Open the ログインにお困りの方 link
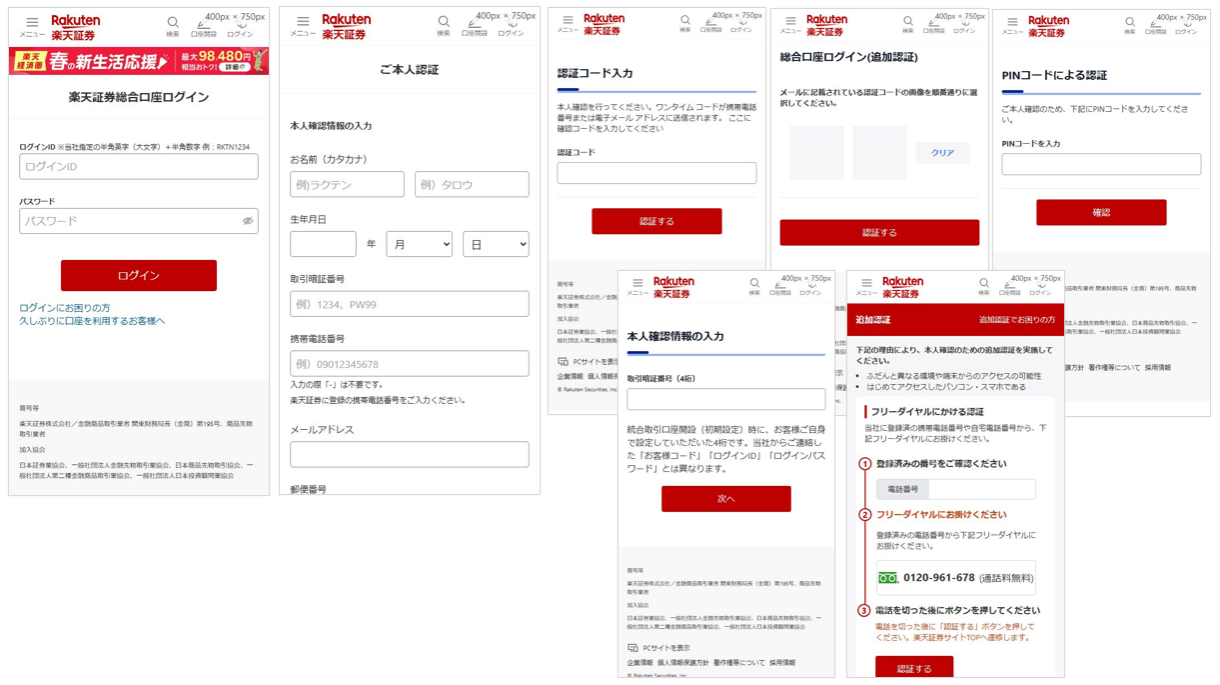Screen dimensions: 1220x685 coord(65,308)
